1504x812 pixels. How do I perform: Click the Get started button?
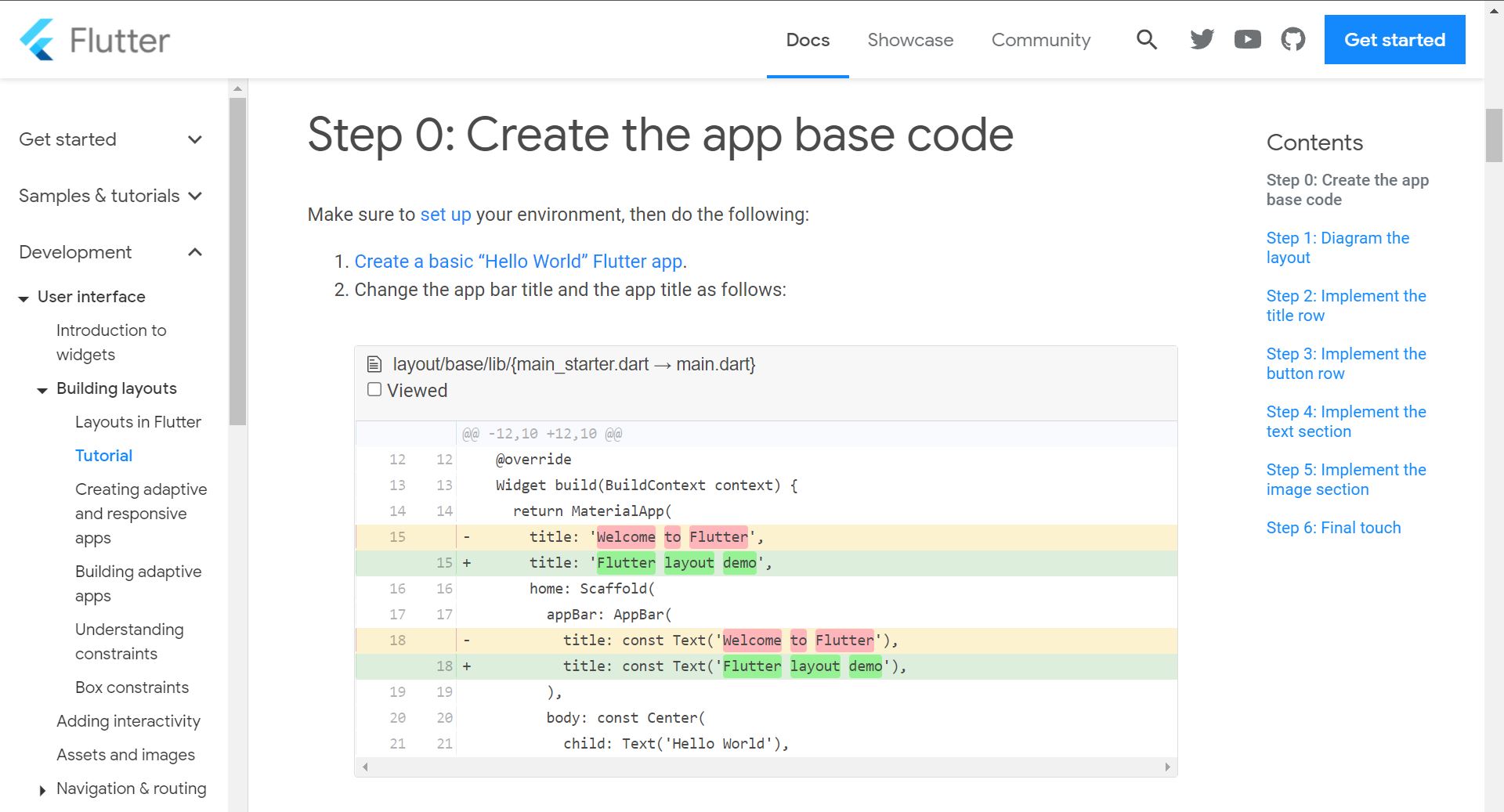coord(1394,39)
